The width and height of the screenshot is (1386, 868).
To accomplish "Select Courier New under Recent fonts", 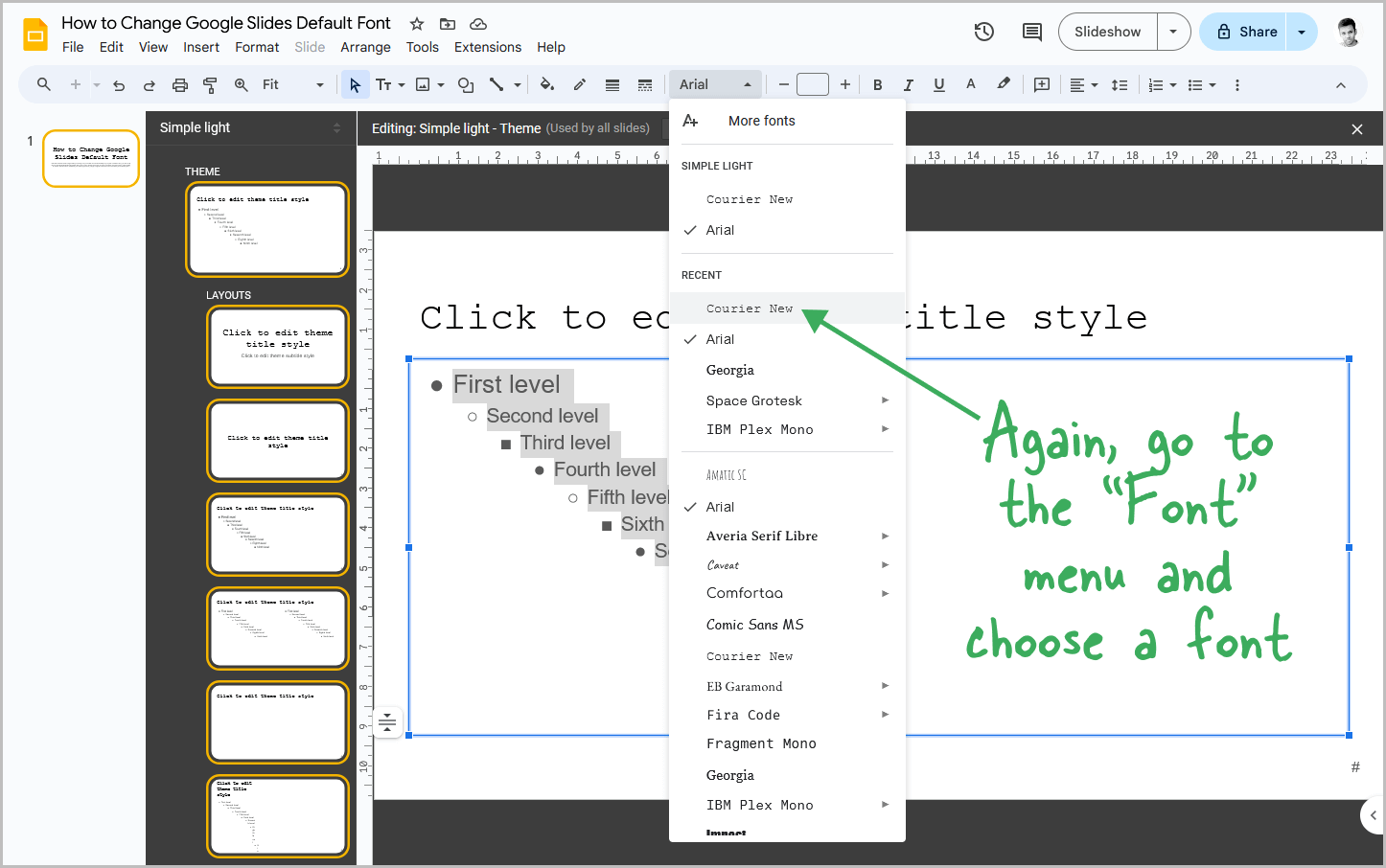I will pyautogui.click(x=787, y=308).
